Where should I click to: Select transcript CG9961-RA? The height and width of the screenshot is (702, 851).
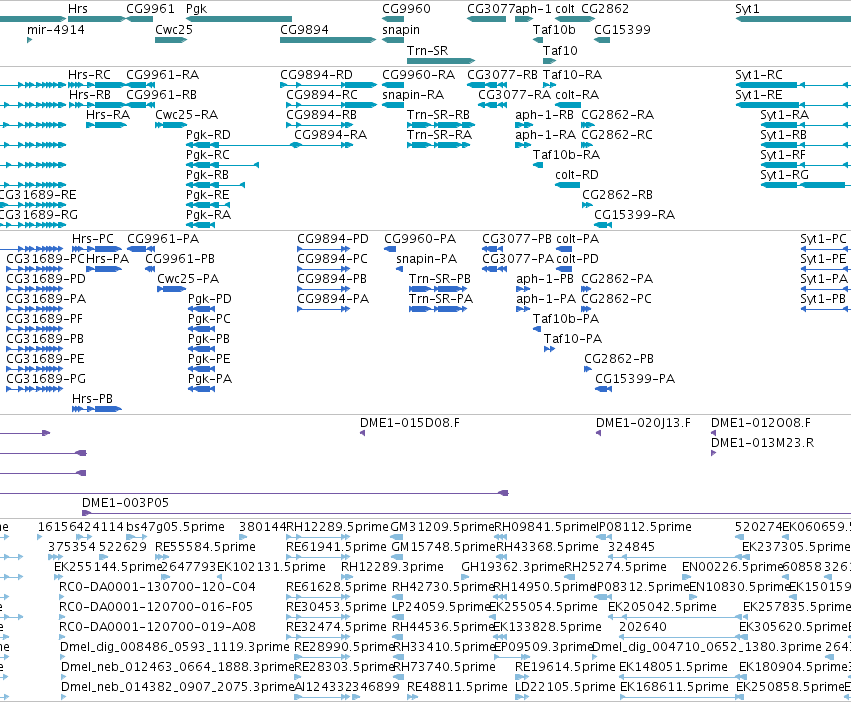pyautogui.click(x=162, y=74)
